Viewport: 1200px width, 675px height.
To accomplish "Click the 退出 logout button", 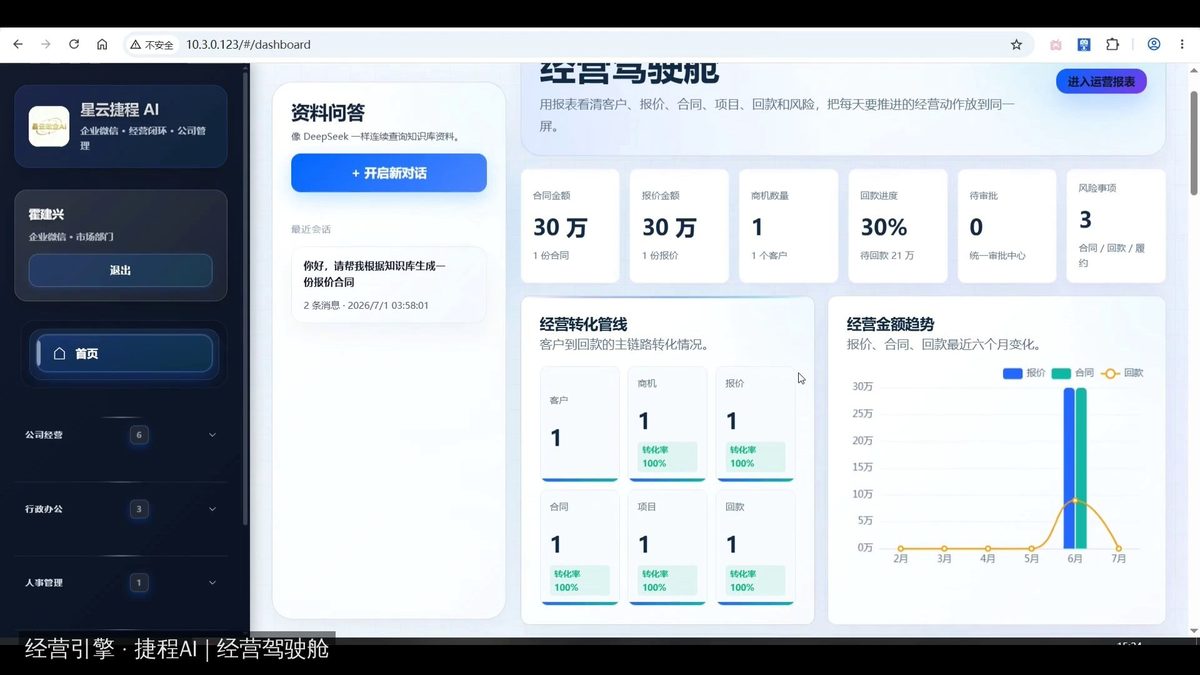I will point(121,270).
